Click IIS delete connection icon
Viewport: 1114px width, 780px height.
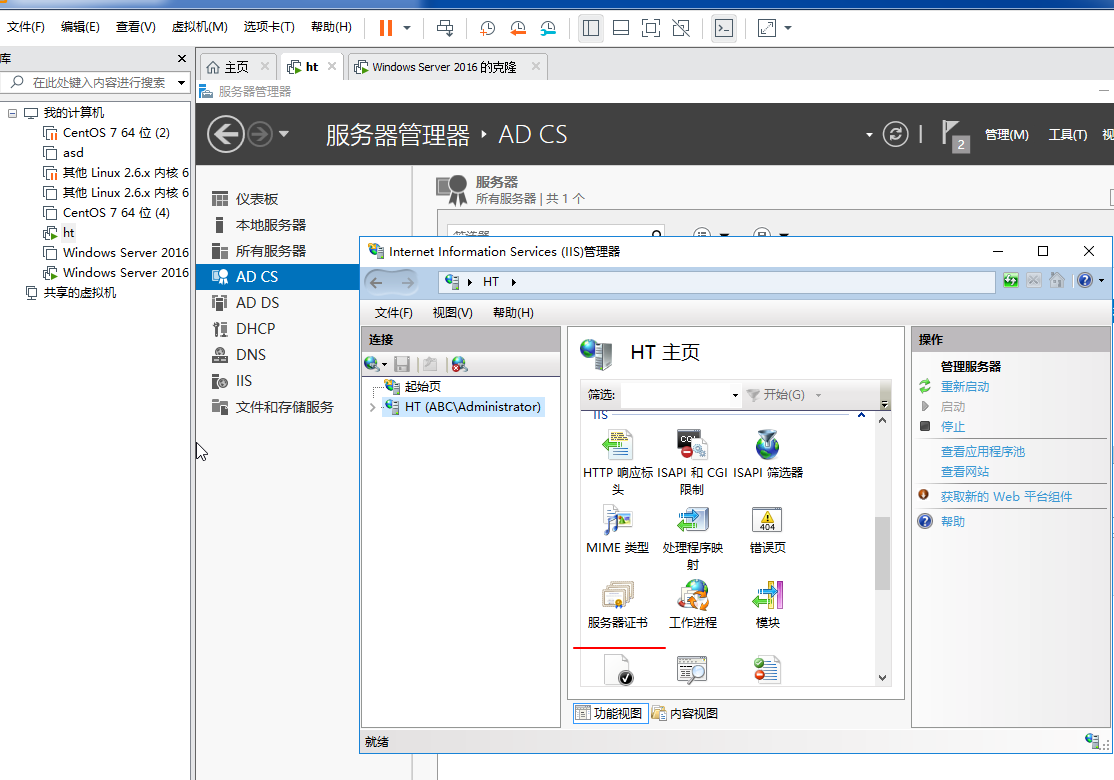coord(459,364)
